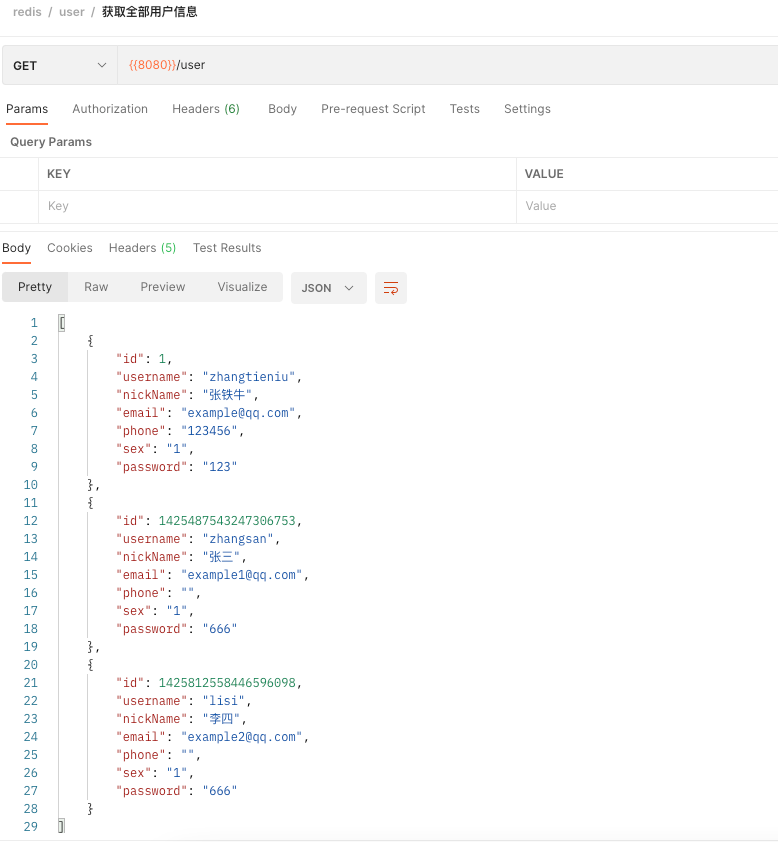778x842 pixels.
Task: Open the GET method dropdown
Action: [60, 66]
